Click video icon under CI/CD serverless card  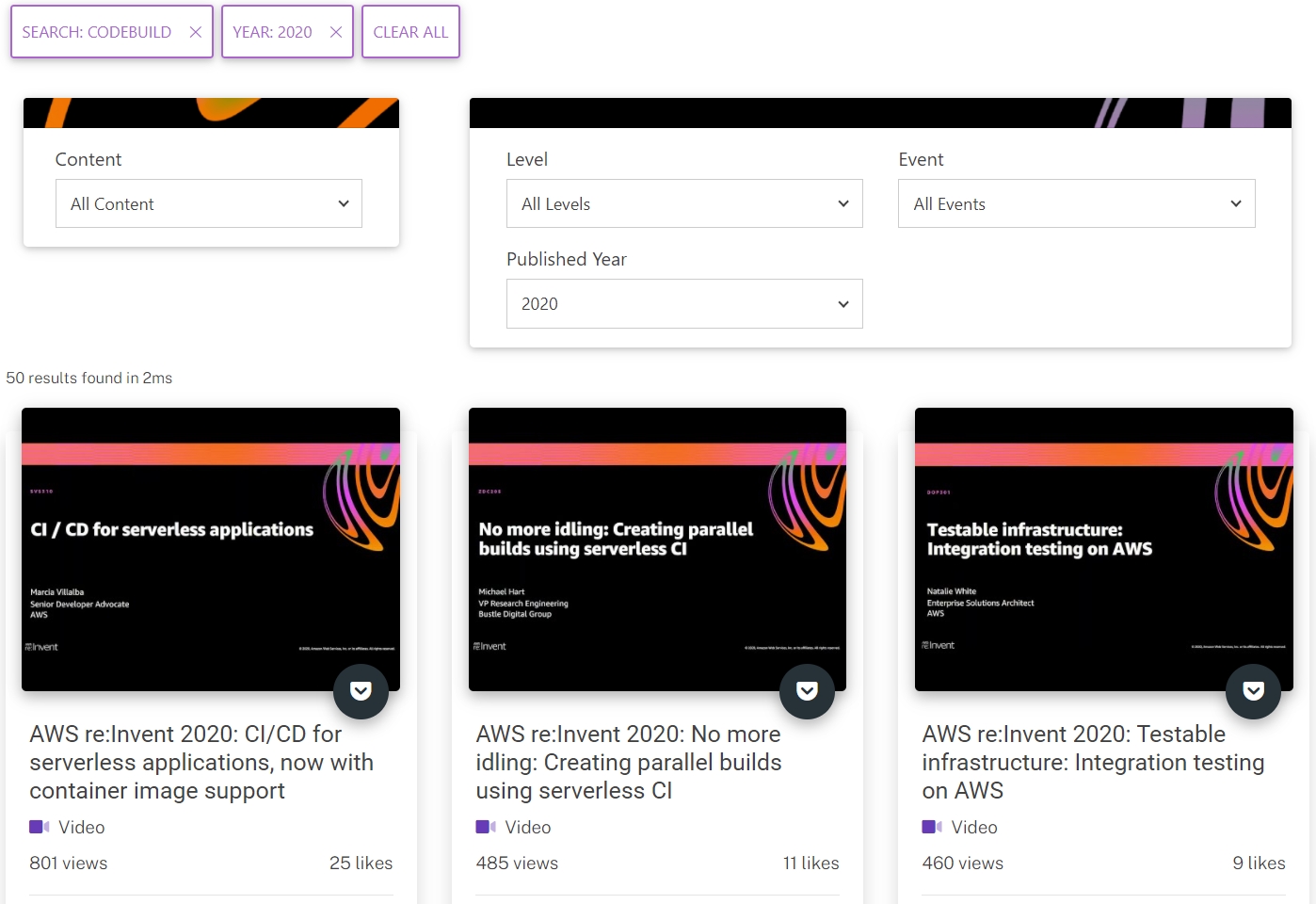[39, 827]
